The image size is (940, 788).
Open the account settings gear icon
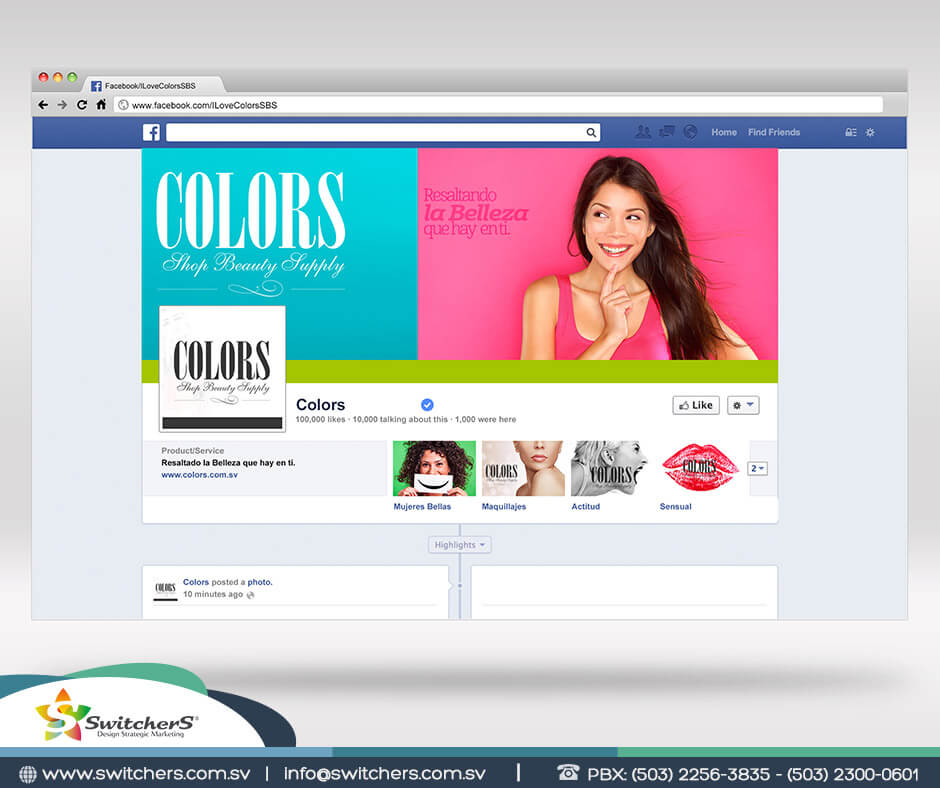point(870,133)
